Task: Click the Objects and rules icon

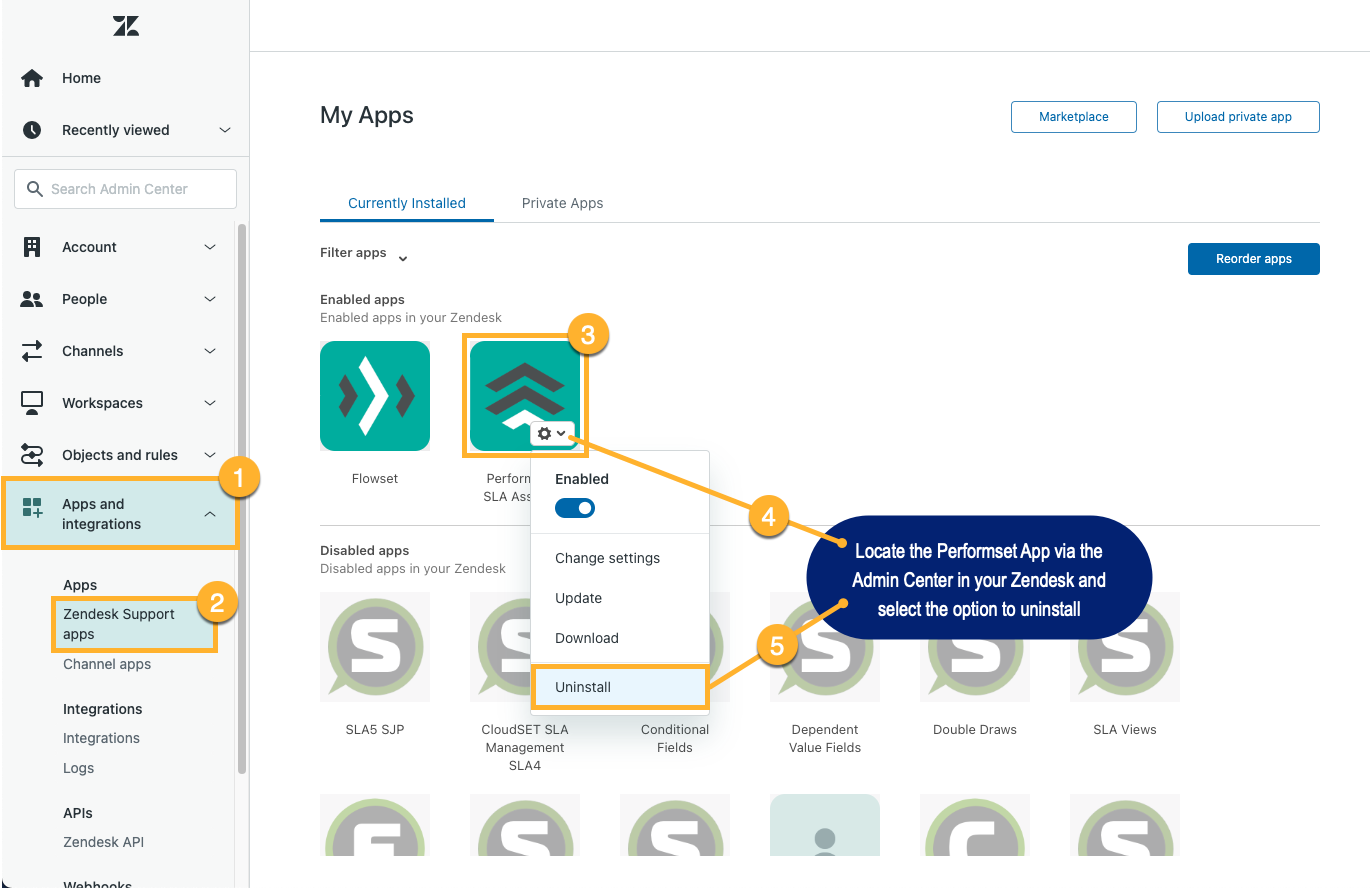Action: pyautogui.click(x=32, y=455)
